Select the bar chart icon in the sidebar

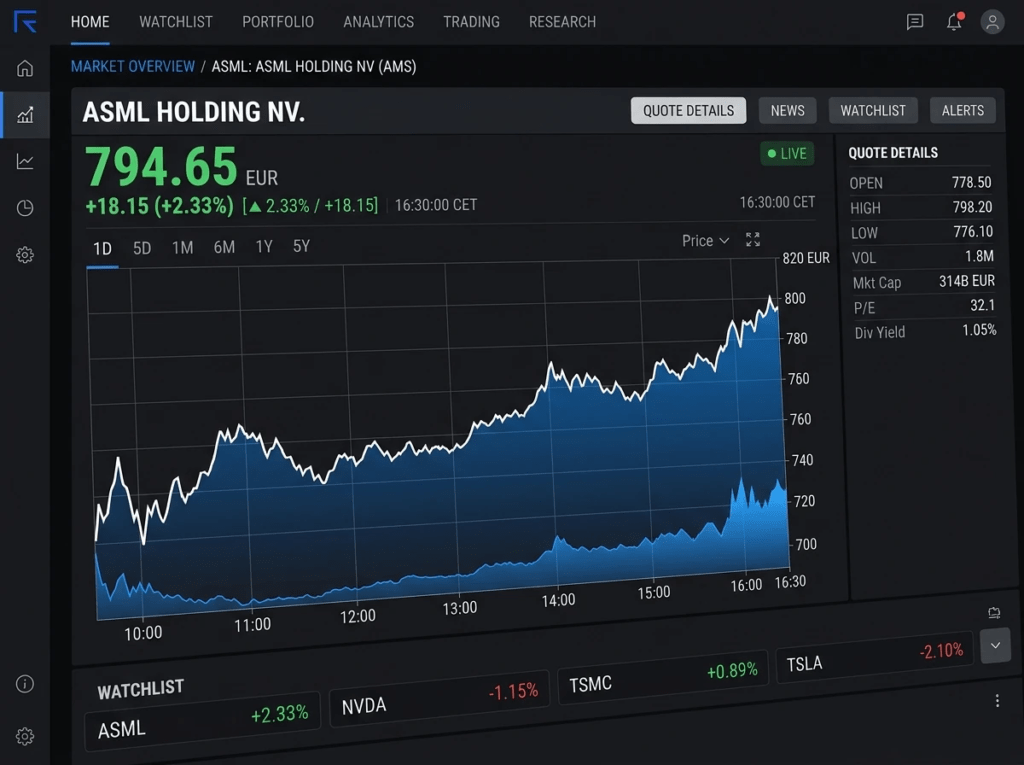click(x=24, y=114)
